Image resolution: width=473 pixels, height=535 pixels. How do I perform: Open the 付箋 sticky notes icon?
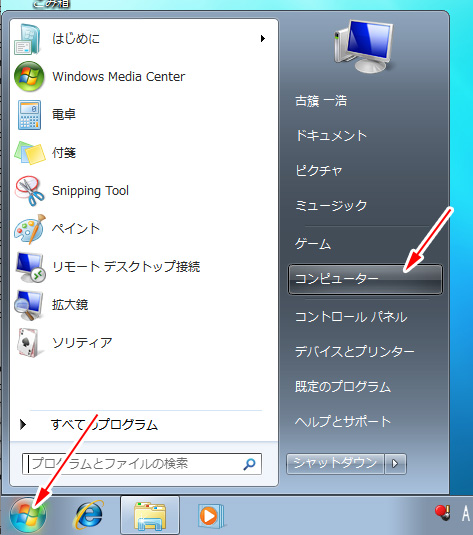30,153
